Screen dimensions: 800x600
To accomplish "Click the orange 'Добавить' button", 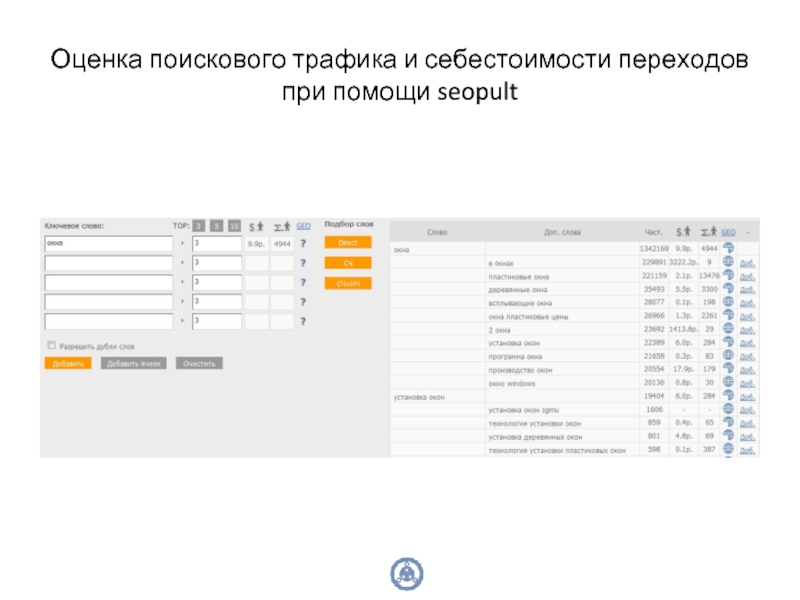I will click(x=68, y=363).
